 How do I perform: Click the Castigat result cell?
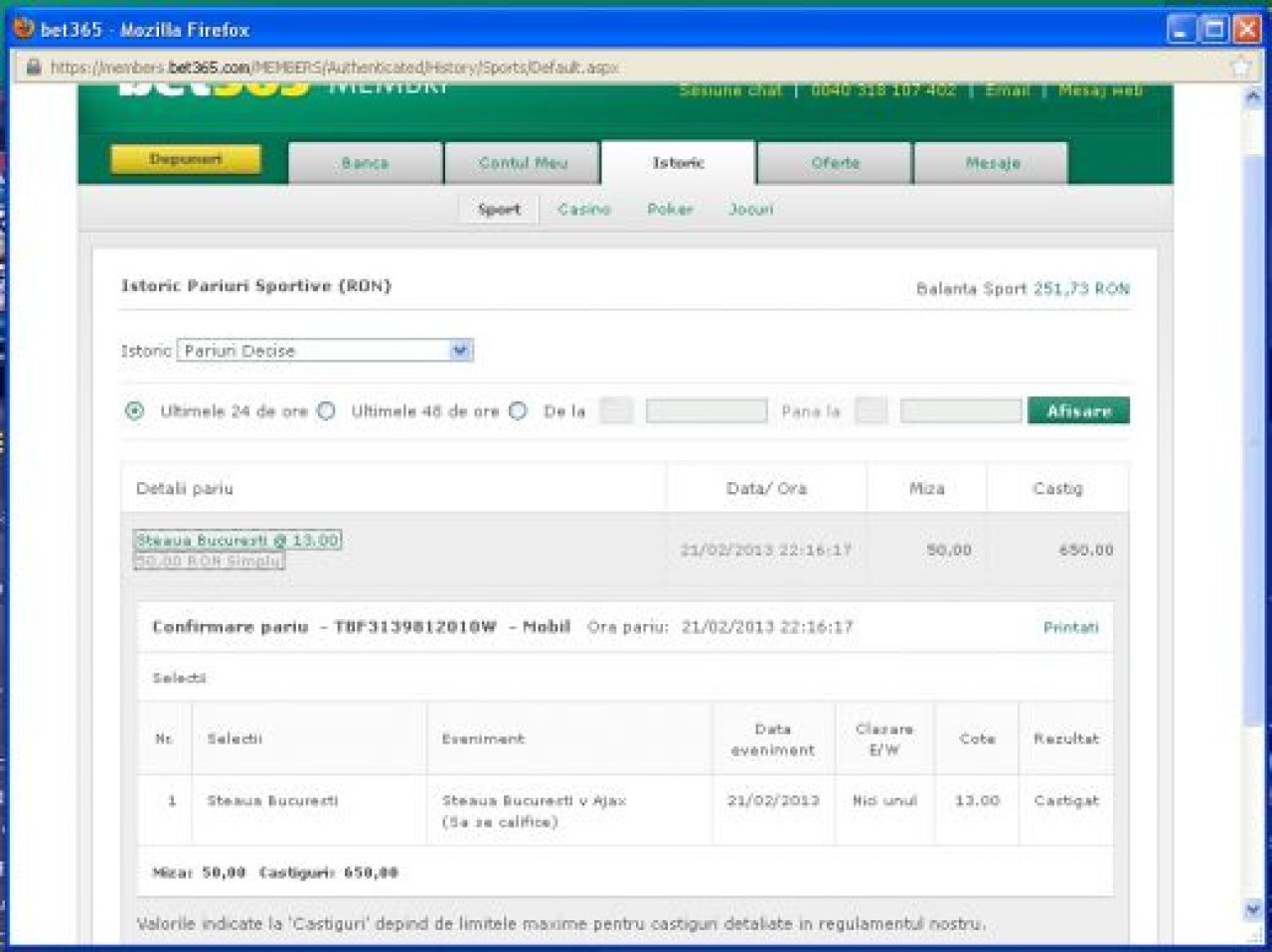pos(1066,801)
